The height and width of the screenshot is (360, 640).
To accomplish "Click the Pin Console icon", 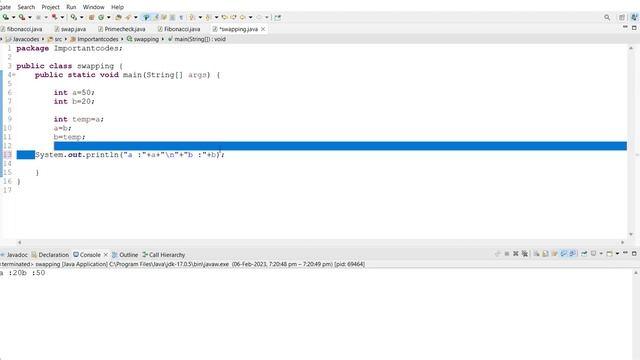I will [x=584, y=254].
